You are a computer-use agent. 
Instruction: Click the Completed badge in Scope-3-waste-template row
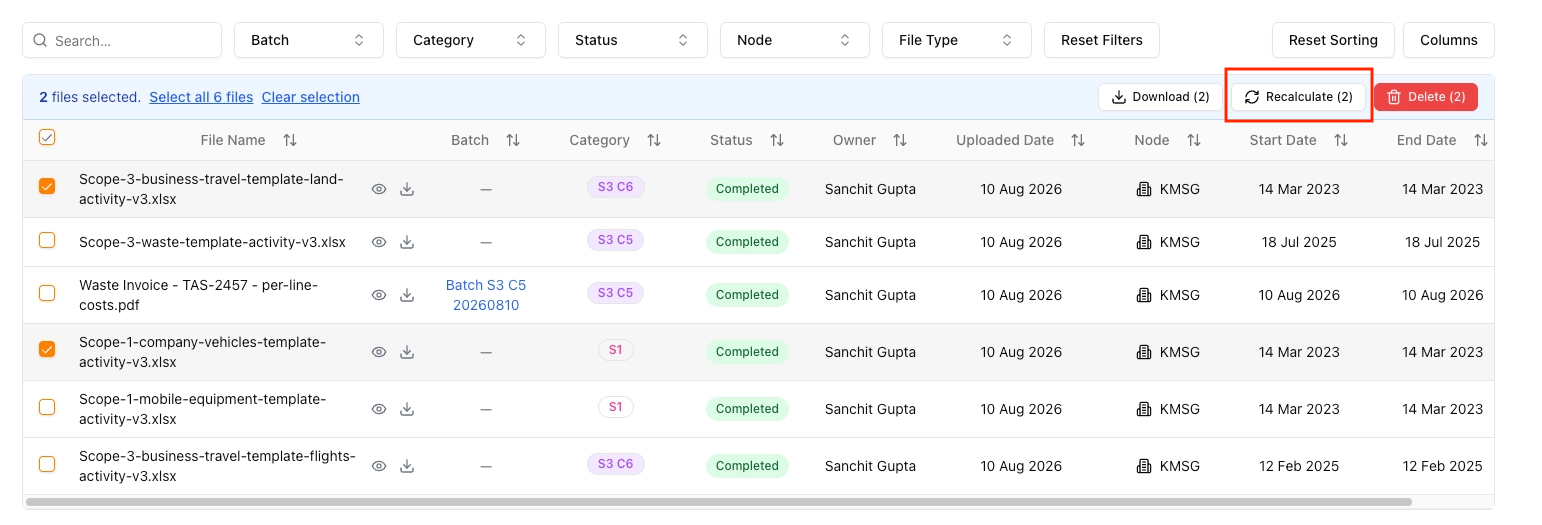(747, 242)
